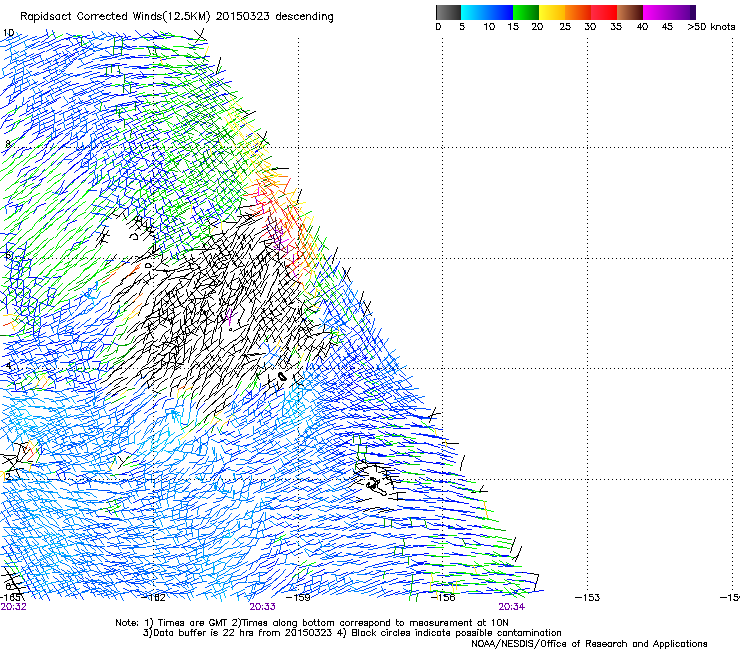The width and height of the screenshot is (740, 650).
Task: Click the brown 35-40 knots legend segment
Action: coord(630,12)
